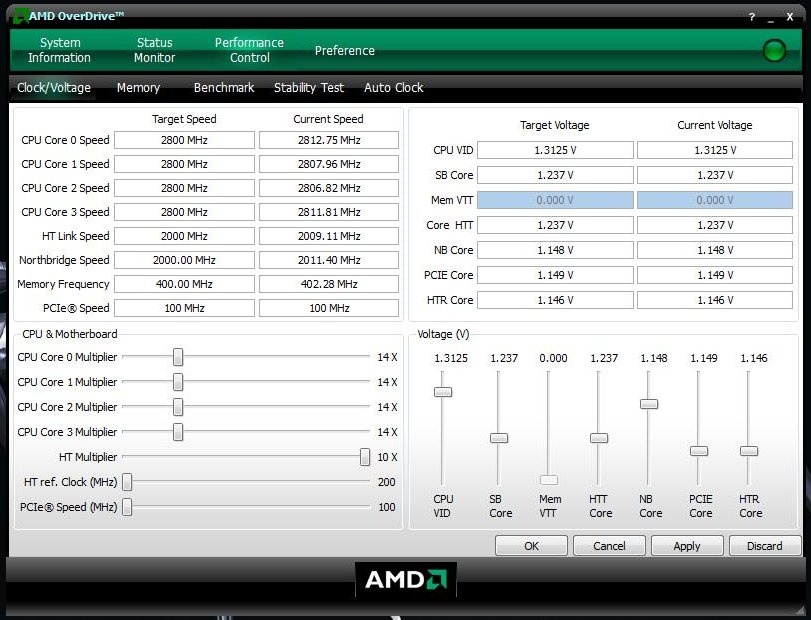The width and height of the screenshot is (811, 620).
Task: Click the SB Core voltage slider handle
Action: (499, 438)
